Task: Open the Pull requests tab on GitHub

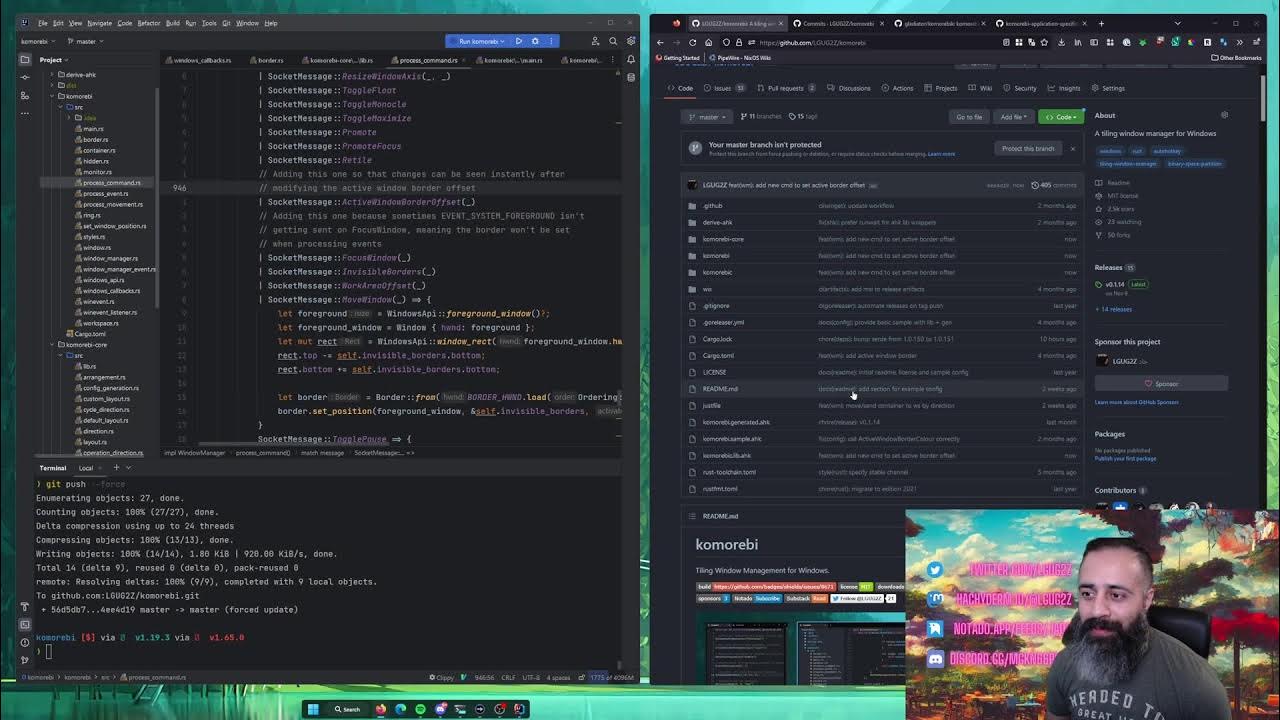Action: point(784,88)
